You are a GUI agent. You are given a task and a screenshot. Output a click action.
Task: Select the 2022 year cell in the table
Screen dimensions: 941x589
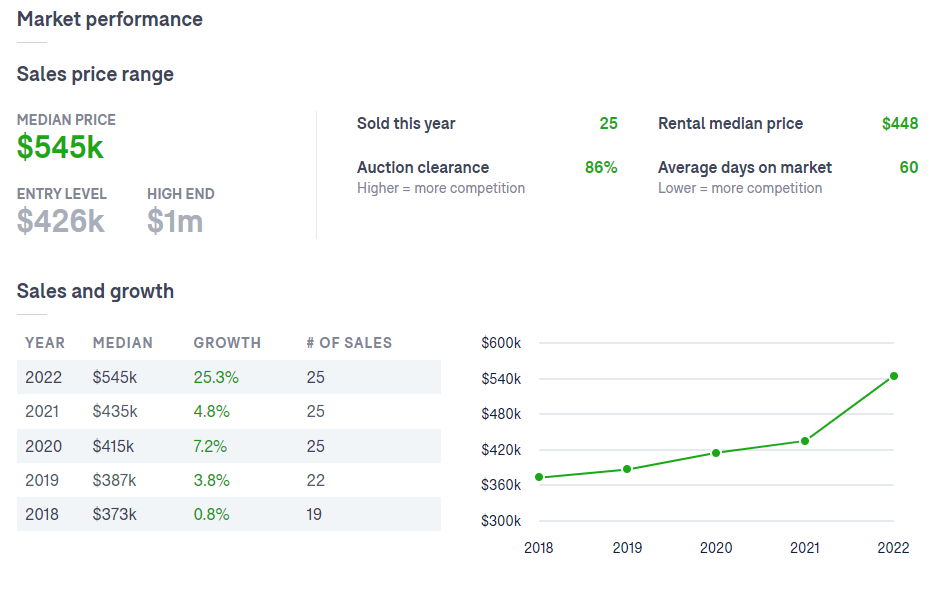pos(43,377)
